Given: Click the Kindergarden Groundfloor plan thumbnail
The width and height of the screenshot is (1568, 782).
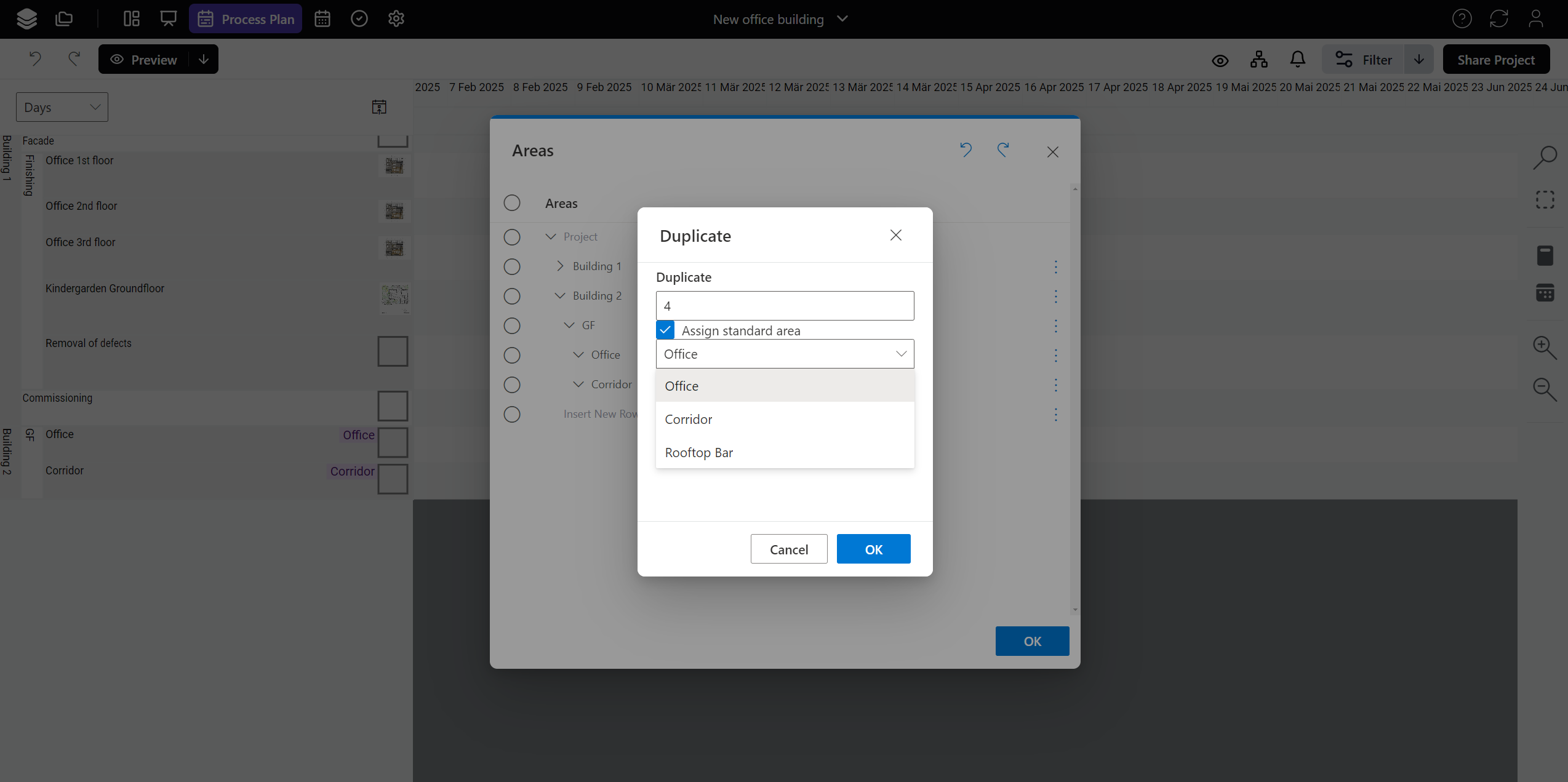Looking at the screenshot, I should [394, 297].
